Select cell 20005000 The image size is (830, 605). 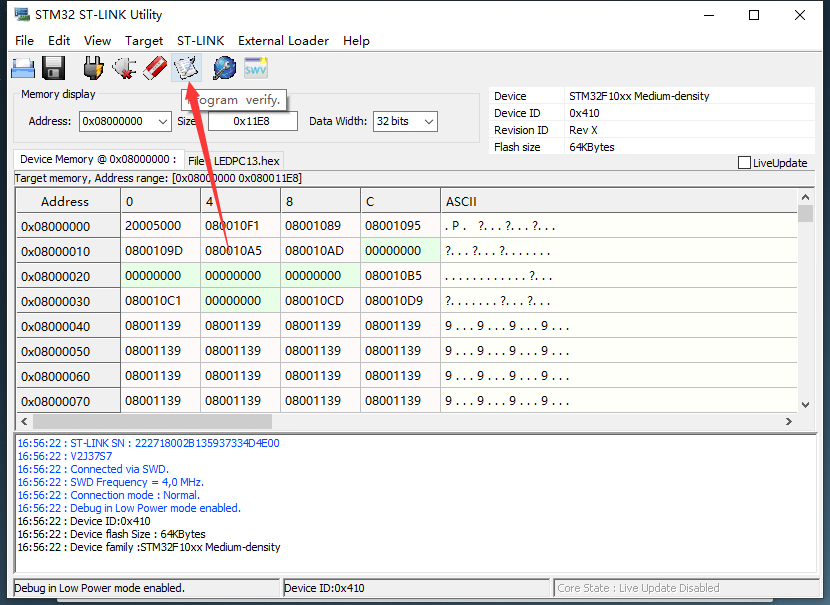[160, 226]
